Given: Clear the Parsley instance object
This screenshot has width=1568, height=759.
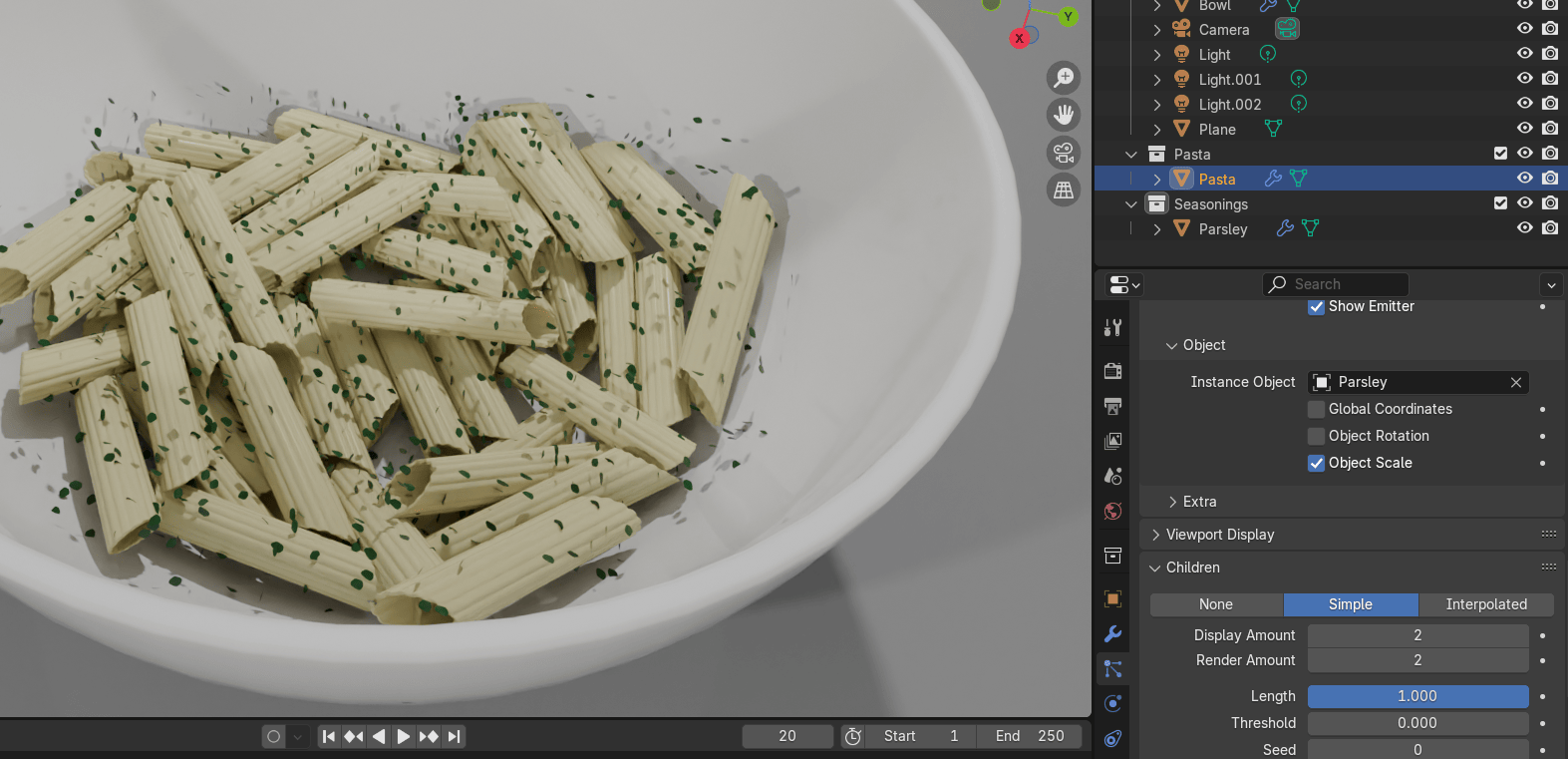Looking at the screenshot, I should (1515, 382).
